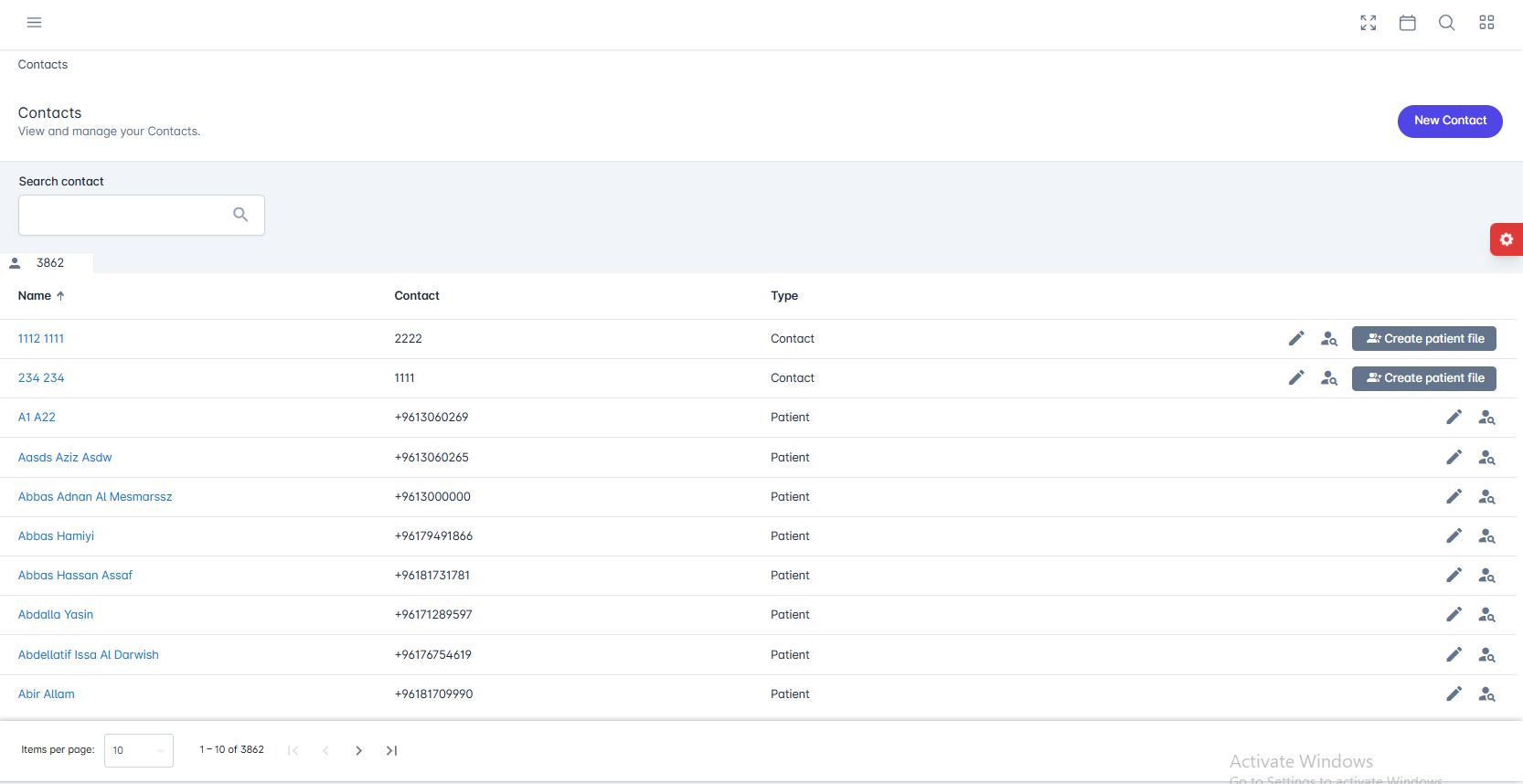Click phone number +9613060269
Screen dimensions: 1523x784
pos(431,418)
